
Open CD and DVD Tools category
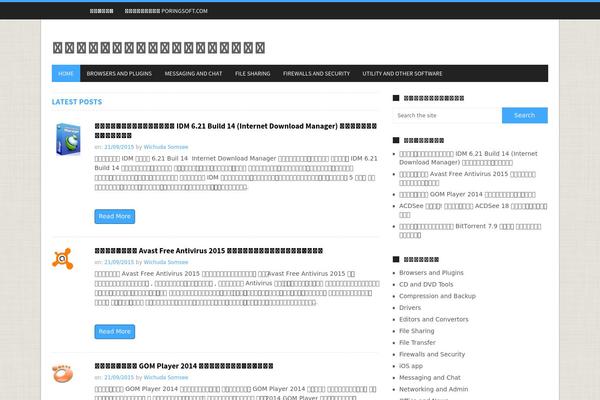[x=426, y=284]
